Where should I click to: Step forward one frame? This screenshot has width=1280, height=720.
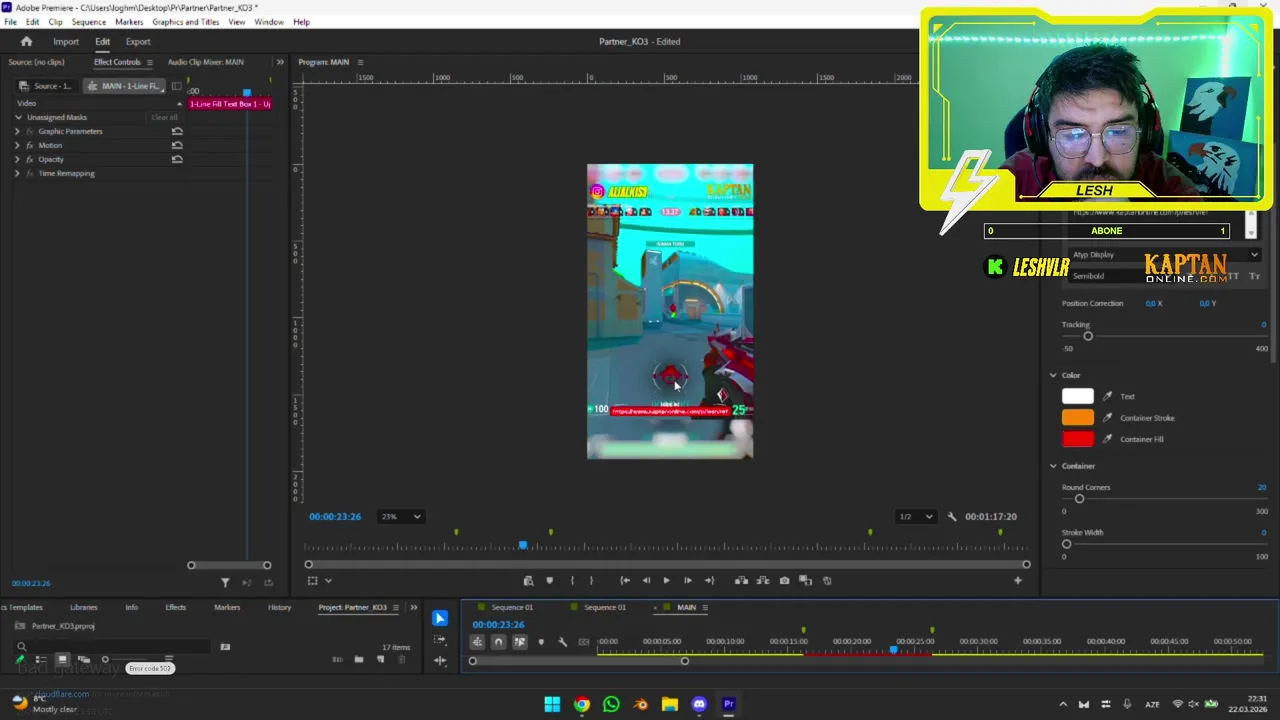(x=688, y=580)
